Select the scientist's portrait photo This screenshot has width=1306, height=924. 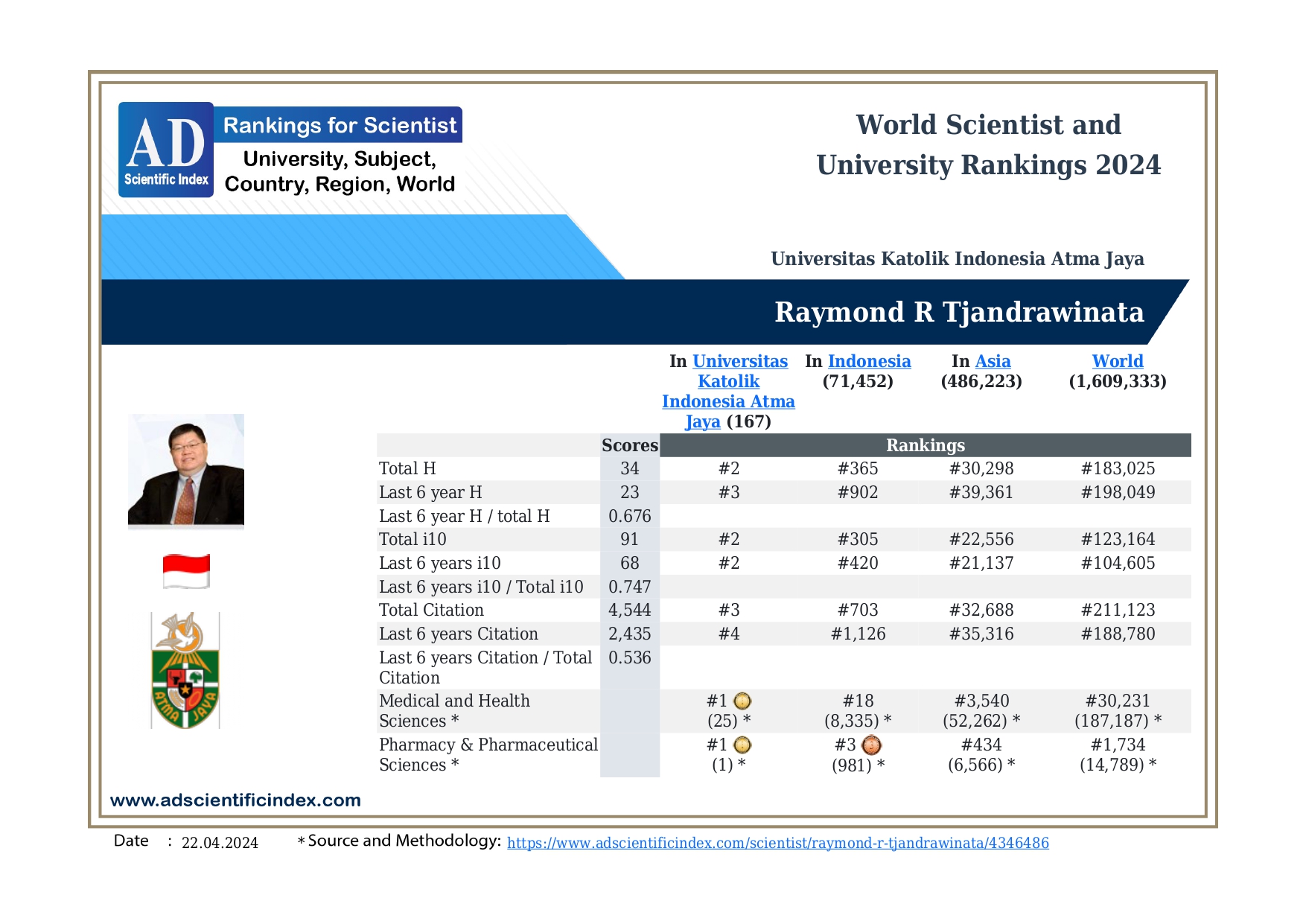(x=186, y=470)
